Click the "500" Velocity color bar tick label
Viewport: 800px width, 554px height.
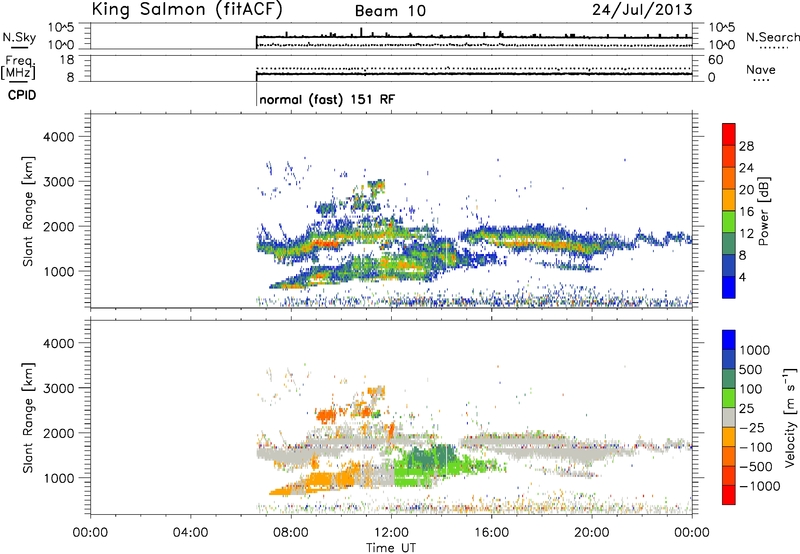pyautogui.click(x=750, y=370)
